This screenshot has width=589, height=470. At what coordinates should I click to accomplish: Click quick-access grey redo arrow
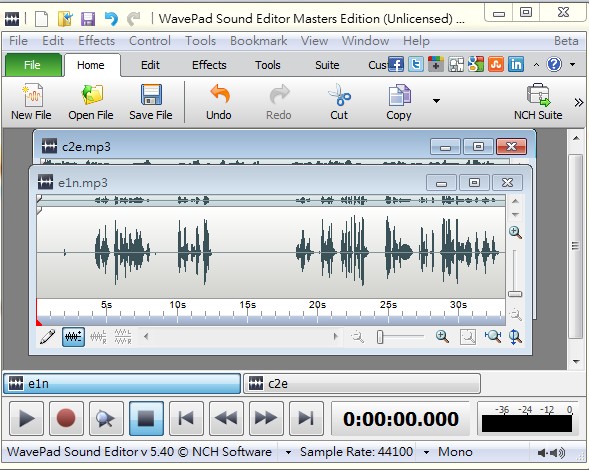[133, 19]
